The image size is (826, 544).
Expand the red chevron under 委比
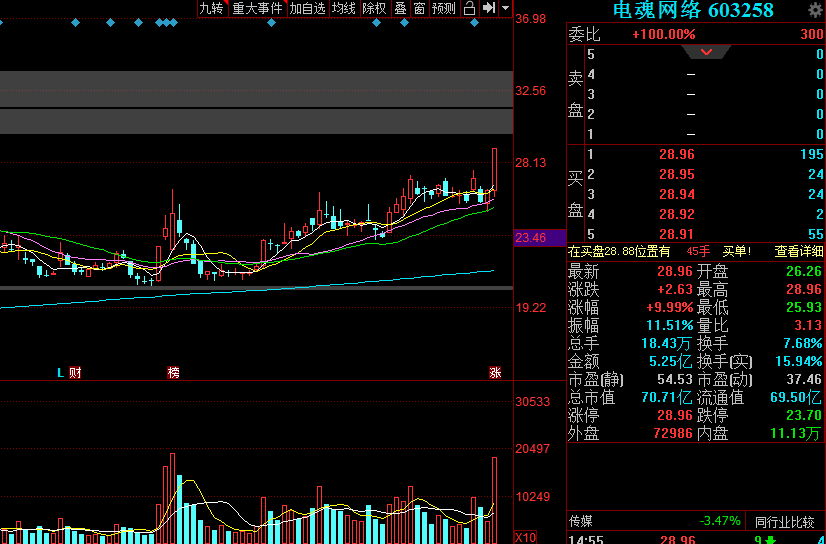click(706, 52)
